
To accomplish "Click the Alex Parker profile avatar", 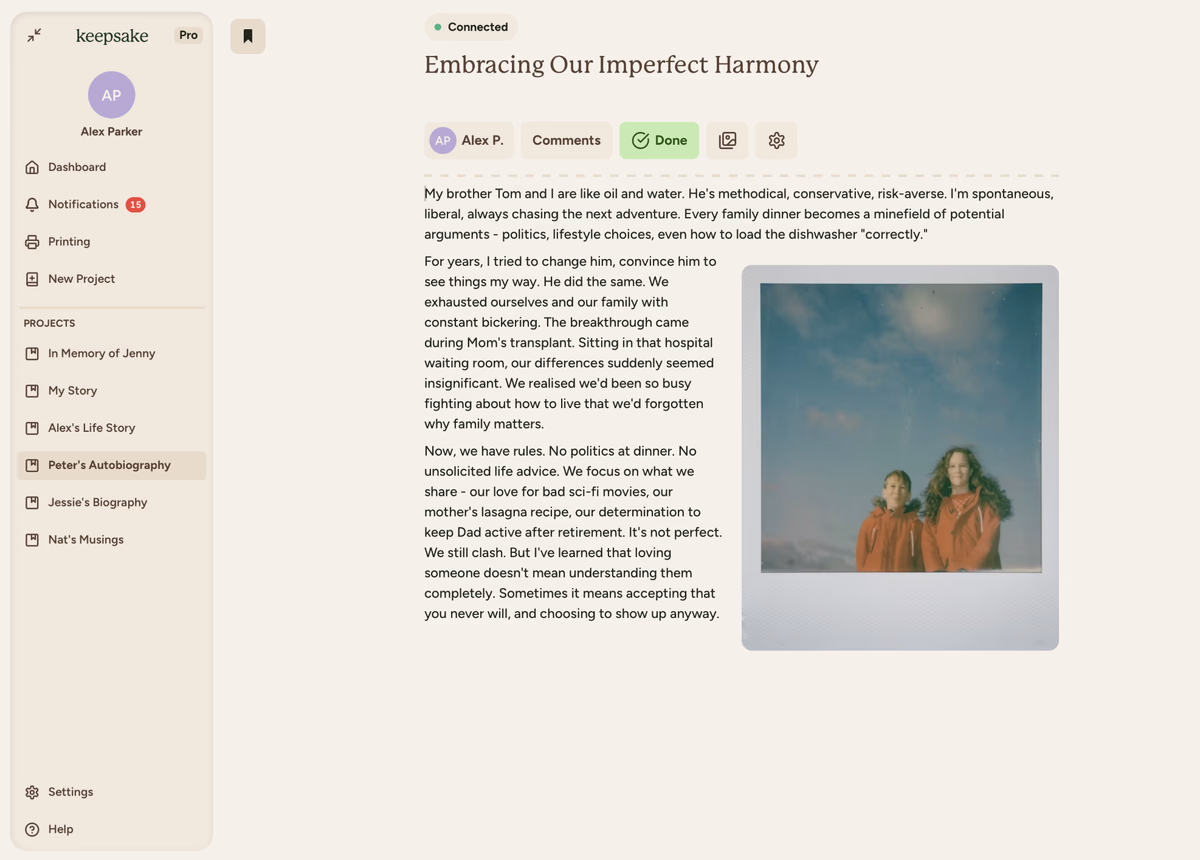I will click(111, 95).
